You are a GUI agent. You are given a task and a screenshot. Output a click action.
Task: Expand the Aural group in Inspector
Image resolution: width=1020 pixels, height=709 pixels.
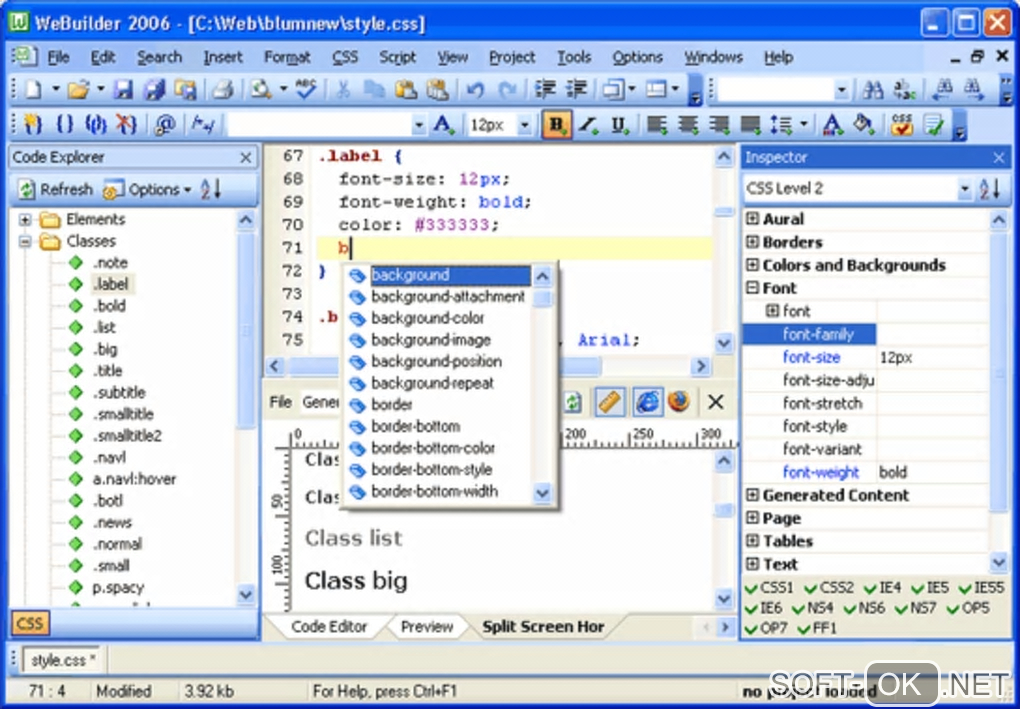tap(752, 219)
